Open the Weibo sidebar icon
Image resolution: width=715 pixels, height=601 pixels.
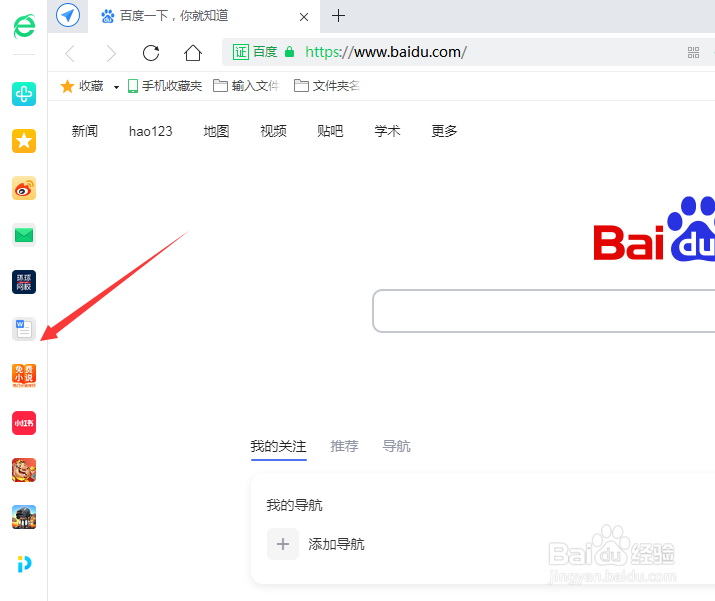tap(24, 188)
